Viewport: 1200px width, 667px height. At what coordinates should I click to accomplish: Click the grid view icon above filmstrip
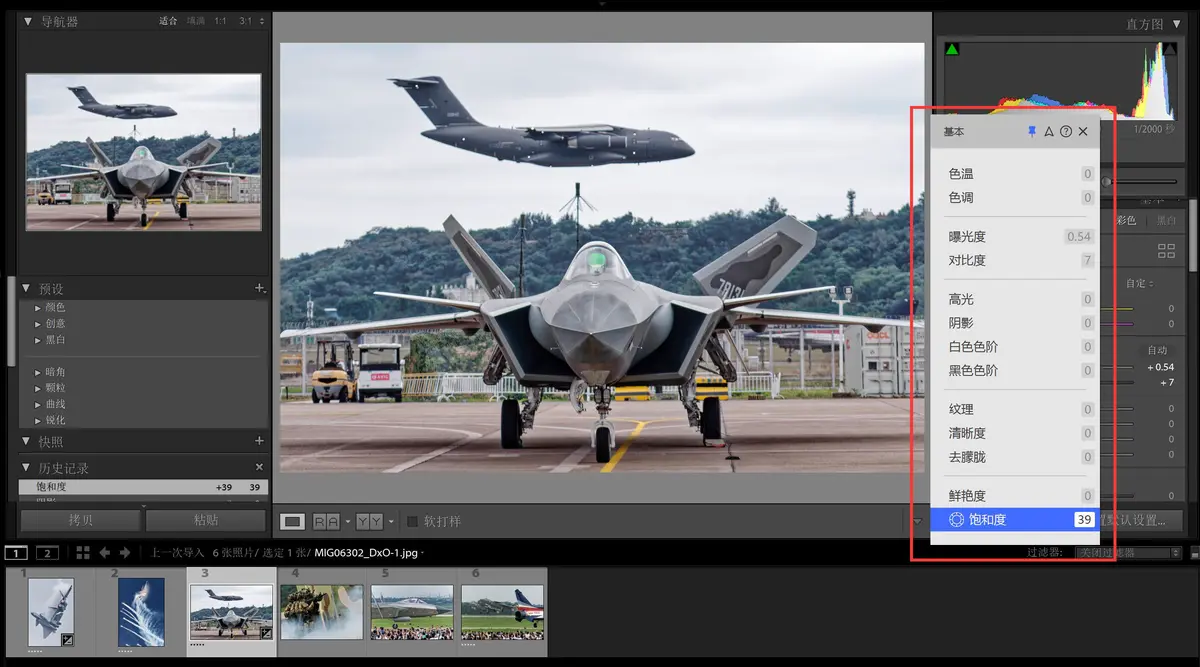(83, 552)
